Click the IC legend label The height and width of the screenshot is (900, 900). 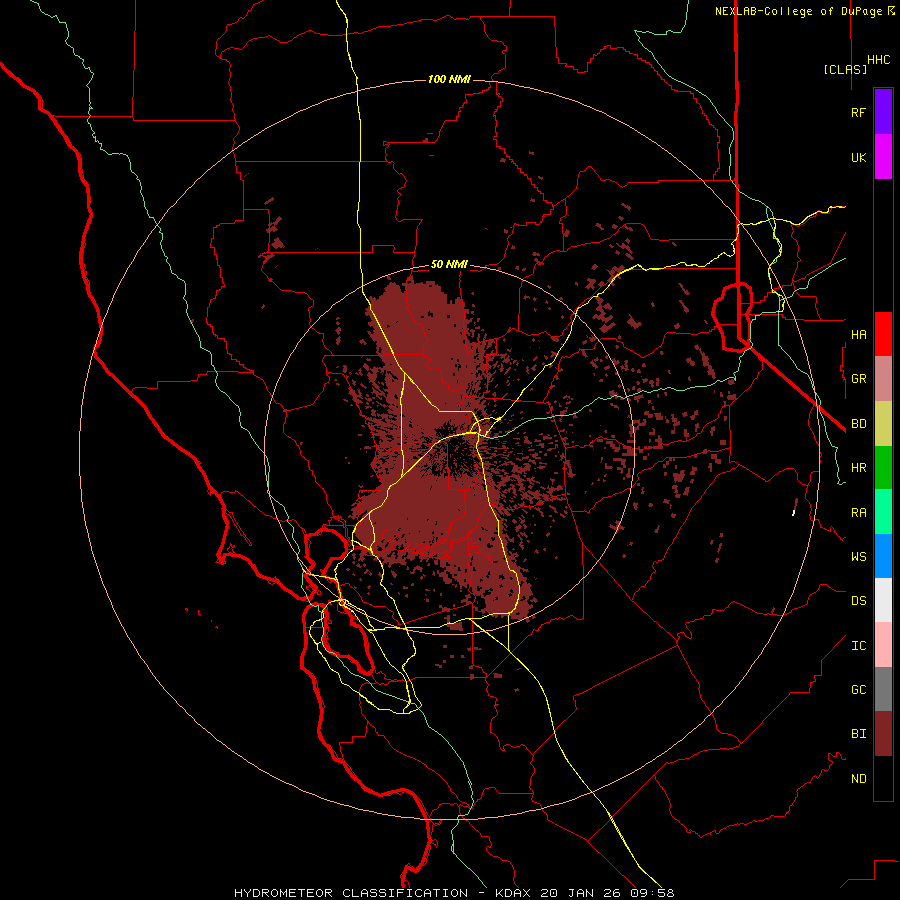tap(858, 646)
